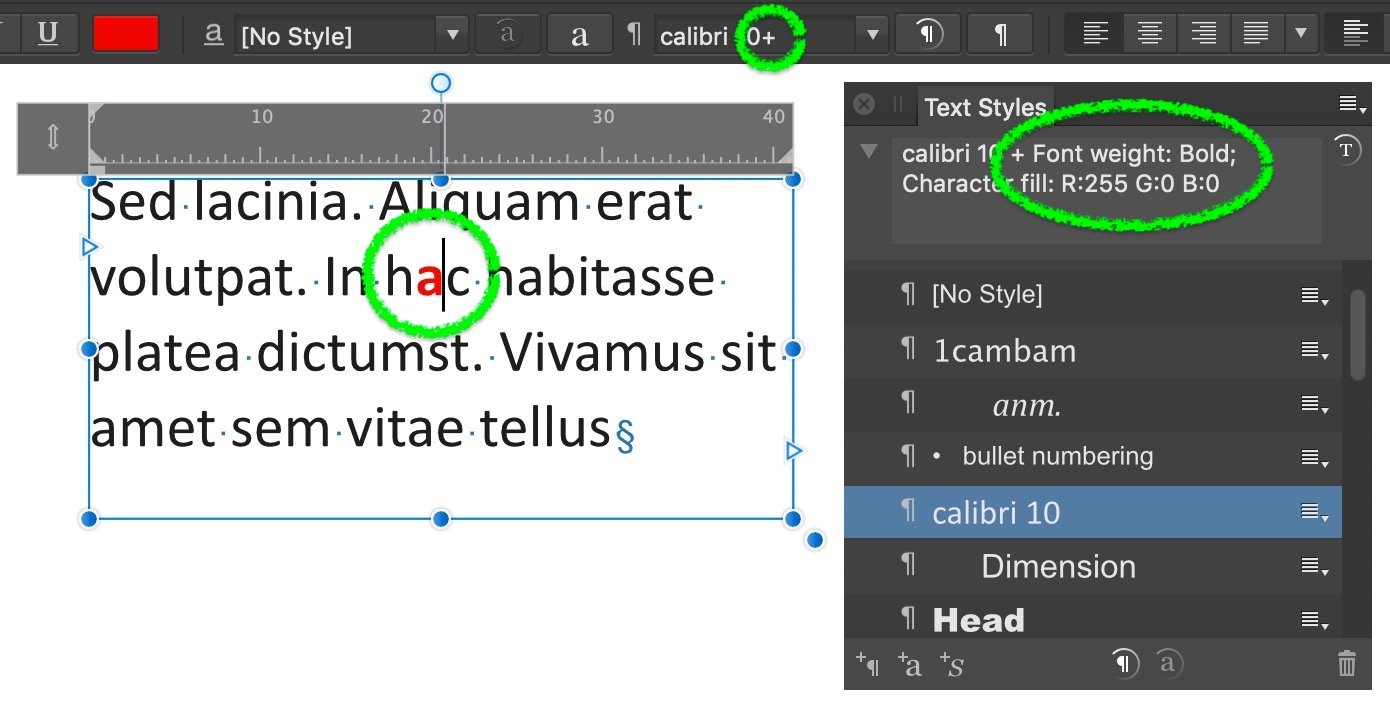1390x702 pixels.
Task: Create a new character style
Action: pos(910,663)
